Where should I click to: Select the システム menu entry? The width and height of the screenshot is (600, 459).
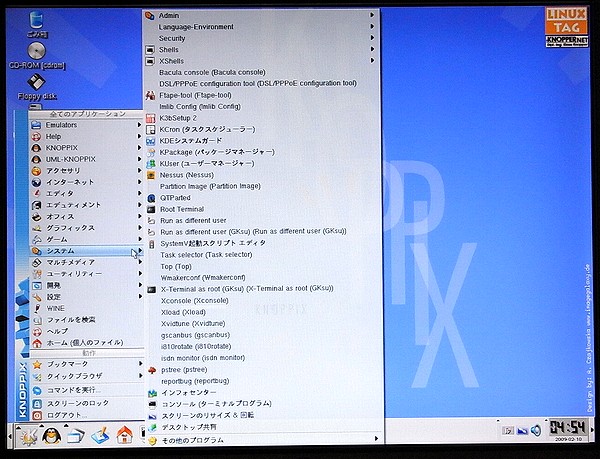click(87, 251)
